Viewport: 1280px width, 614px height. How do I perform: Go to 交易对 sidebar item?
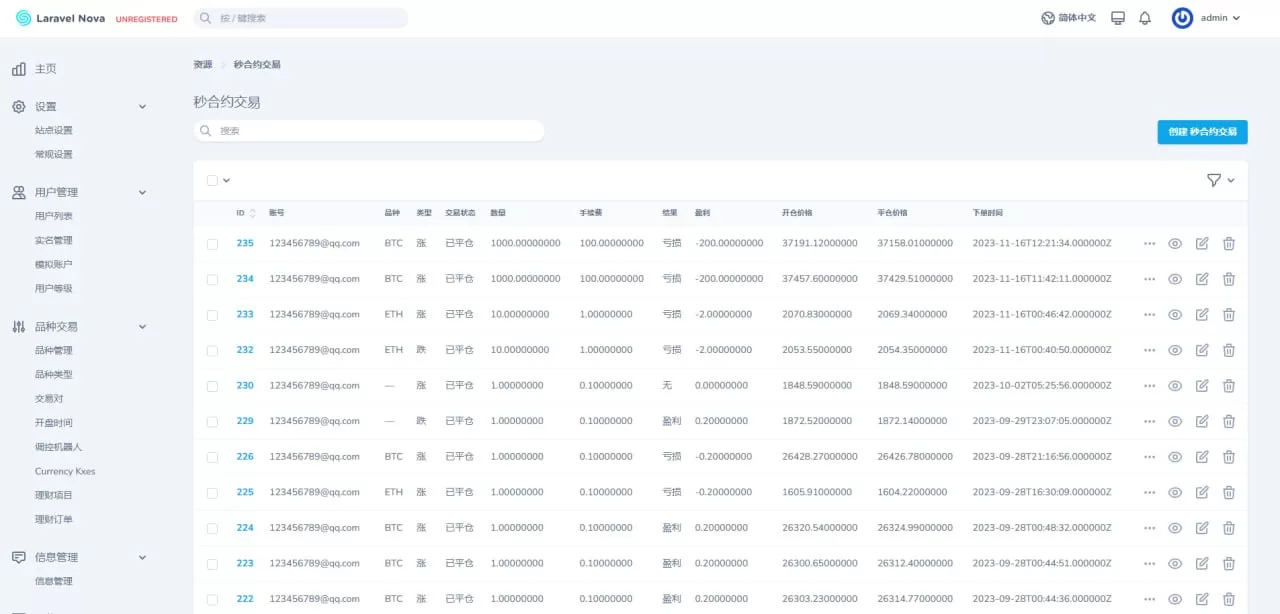click(49, 398)
